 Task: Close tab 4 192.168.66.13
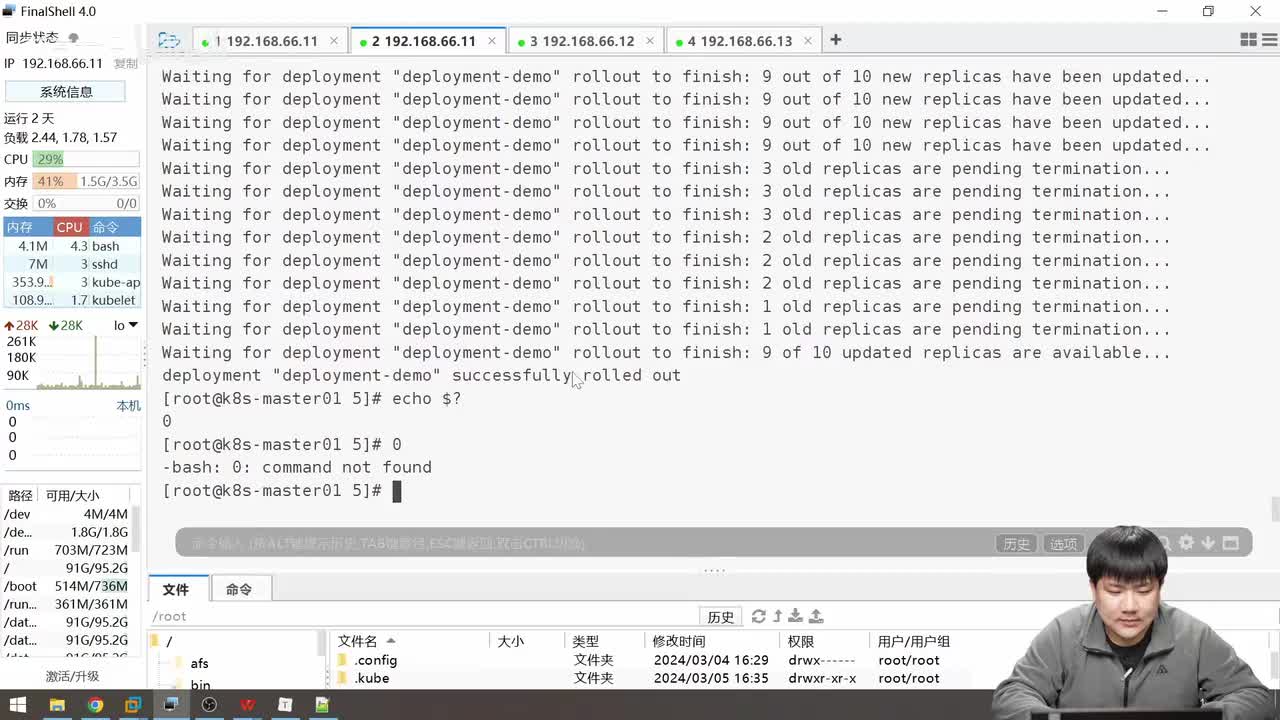coord(808,41)
